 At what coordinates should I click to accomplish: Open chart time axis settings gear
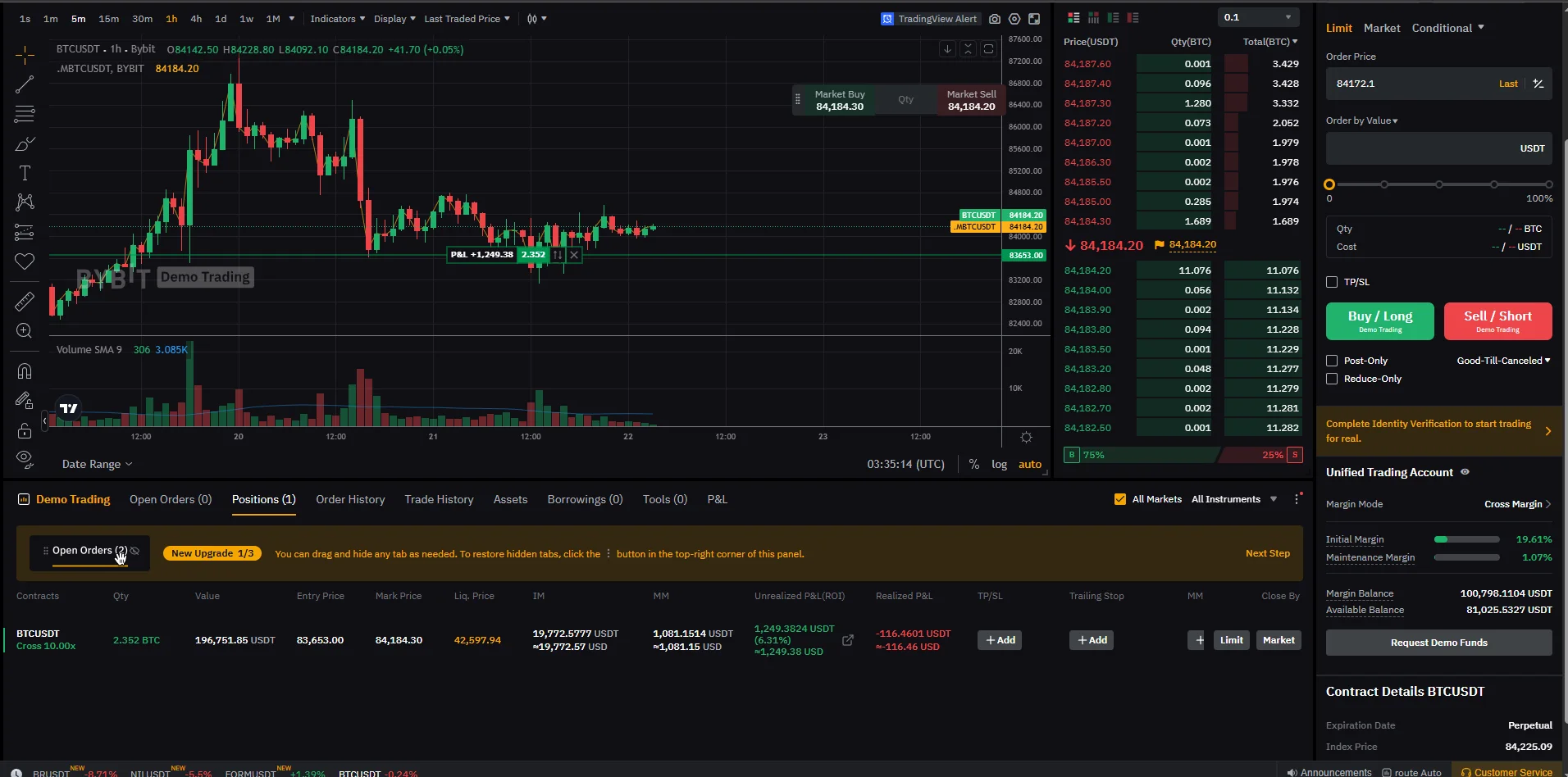[x=1026, y=438]
